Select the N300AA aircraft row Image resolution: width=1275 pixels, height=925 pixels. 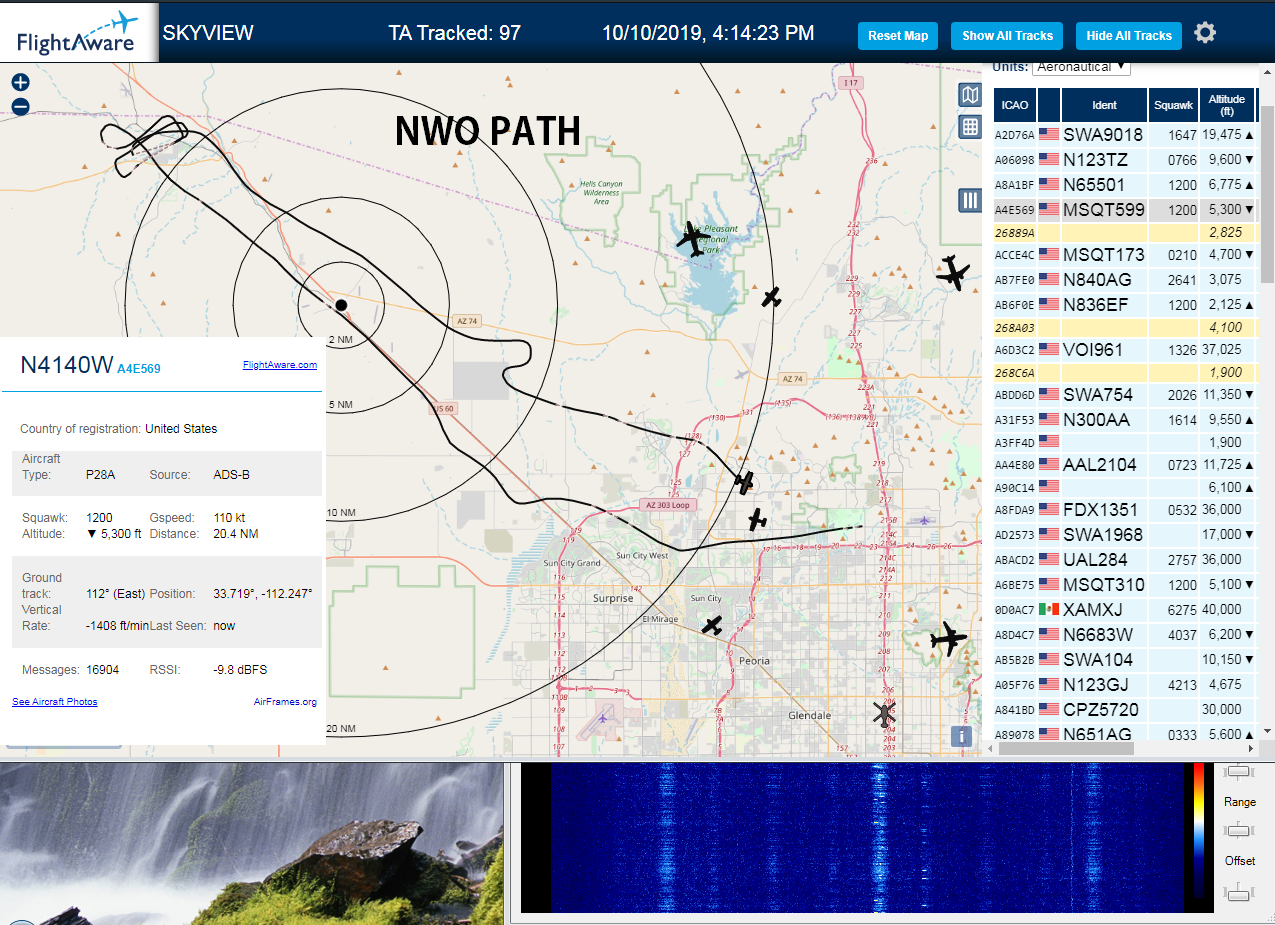point(1124,419)
